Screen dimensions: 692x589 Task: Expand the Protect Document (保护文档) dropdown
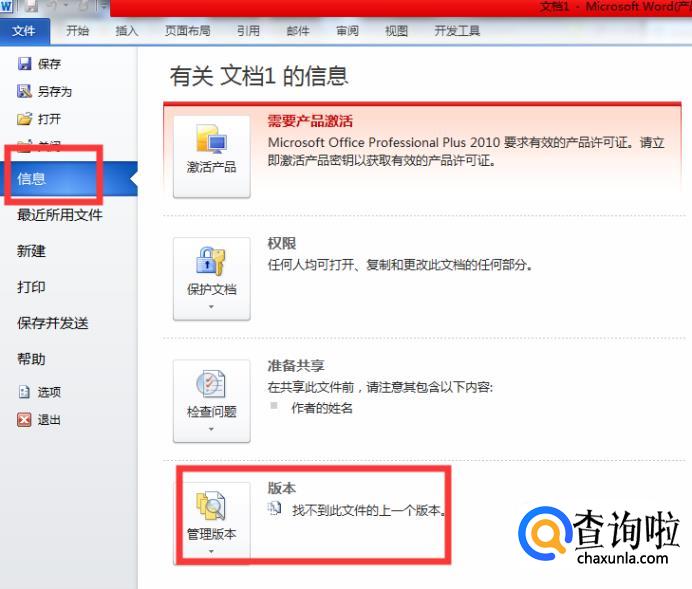[211, 307]
